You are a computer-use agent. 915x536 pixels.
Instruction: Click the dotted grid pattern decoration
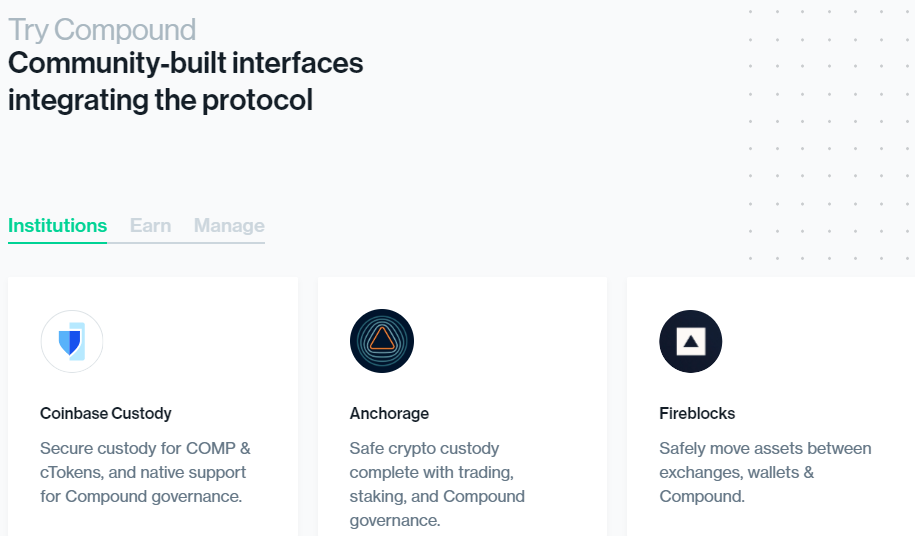click(x=830, y=130)
